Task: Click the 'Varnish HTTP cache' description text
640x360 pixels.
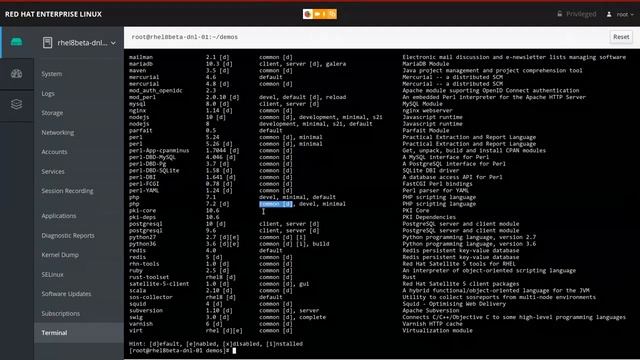Action: click(x=433, y=324)
